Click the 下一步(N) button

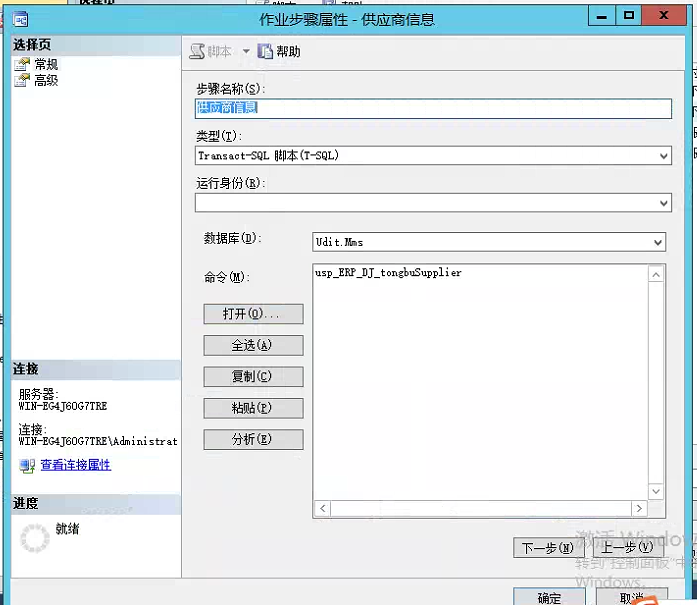pos(547,548)
